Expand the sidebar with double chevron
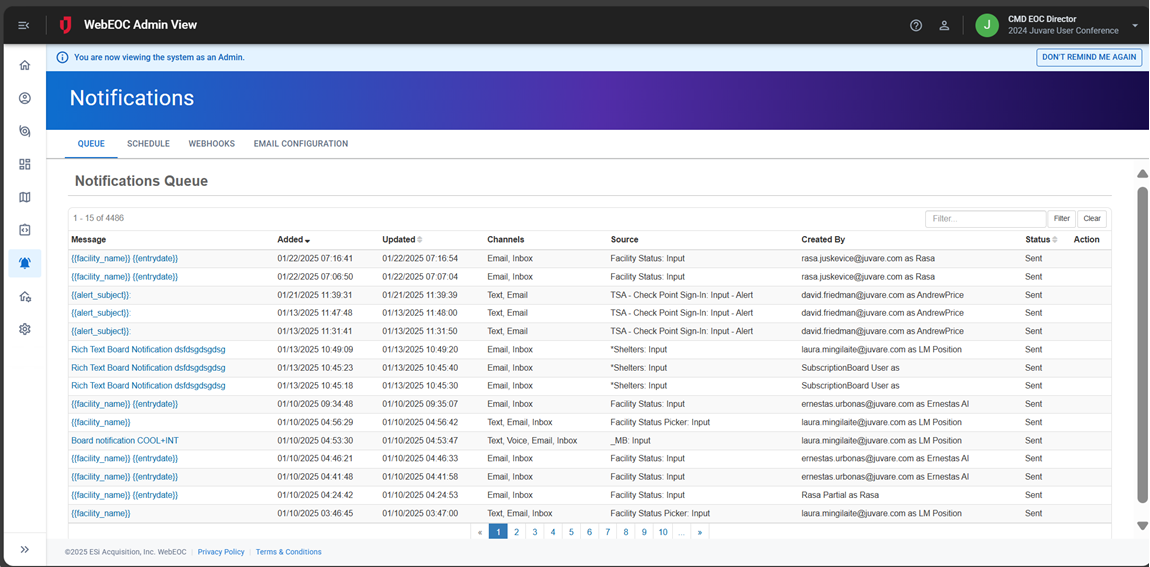 coord(25,549)
